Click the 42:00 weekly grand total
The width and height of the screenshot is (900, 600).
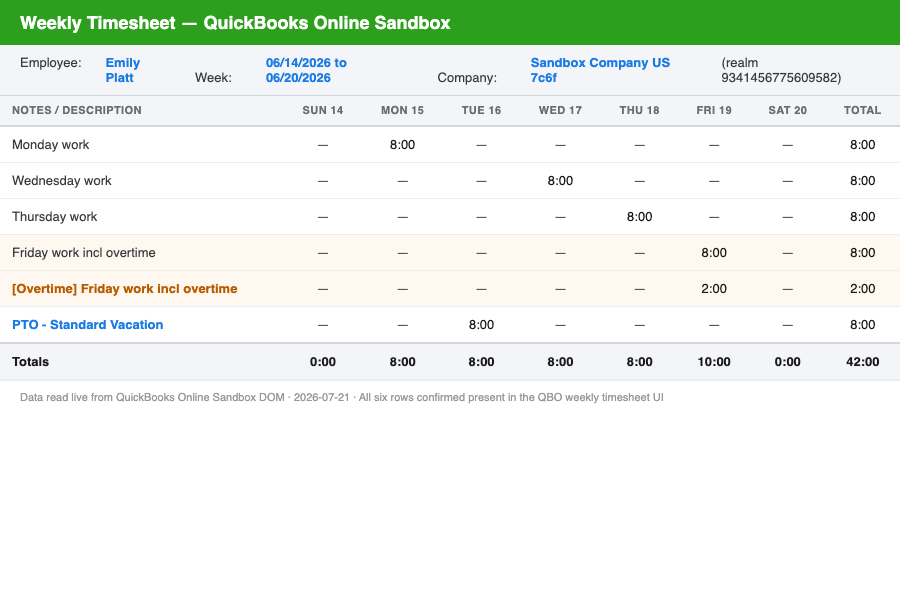click(x=862, y=362)
